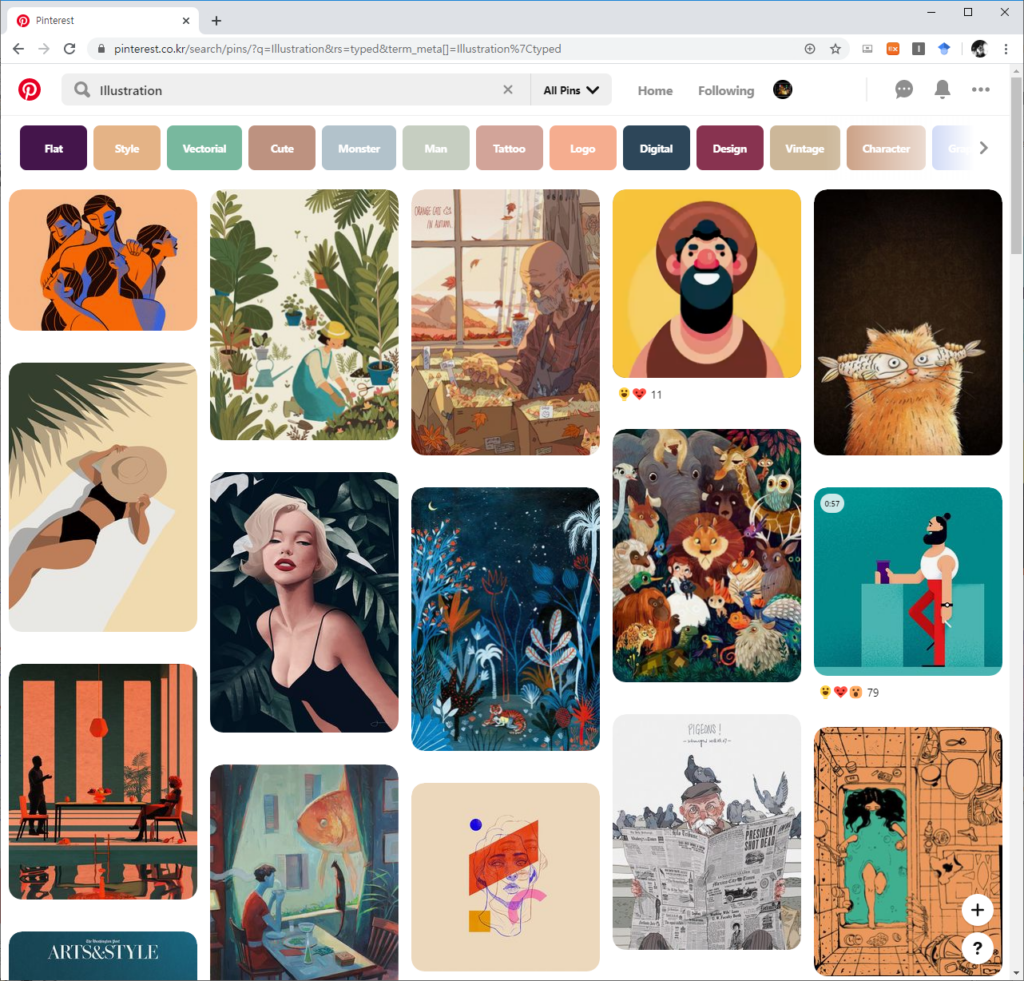Expand the All Pins dropdown
The image size is (1024, 981).
pos(571,90)
